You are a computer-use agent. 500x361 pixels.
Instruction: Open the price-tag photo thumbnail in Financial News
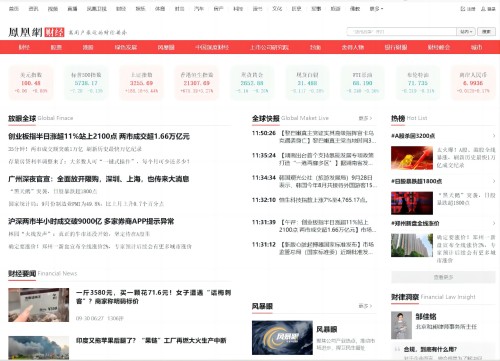39,305
